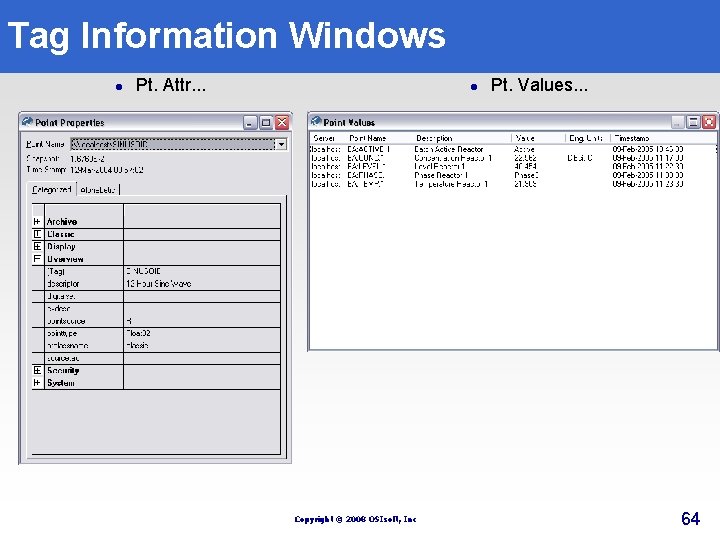Expand the Display category
Viewport: 720px width, 540px height.
[x=37, y=247]
